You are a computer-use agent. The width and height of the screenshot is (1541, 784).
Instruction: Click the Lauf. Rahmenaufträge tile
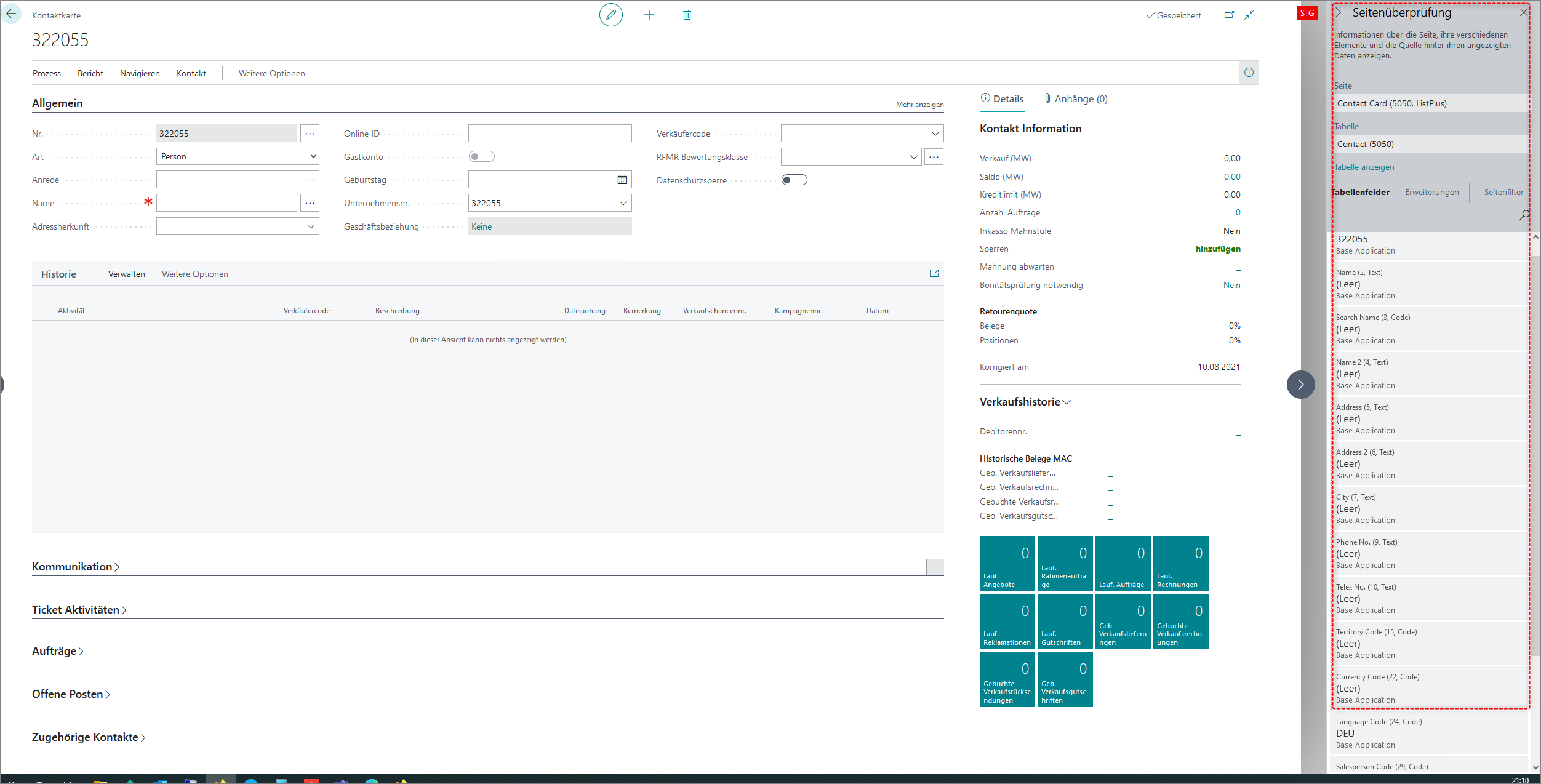(1065, 564)
